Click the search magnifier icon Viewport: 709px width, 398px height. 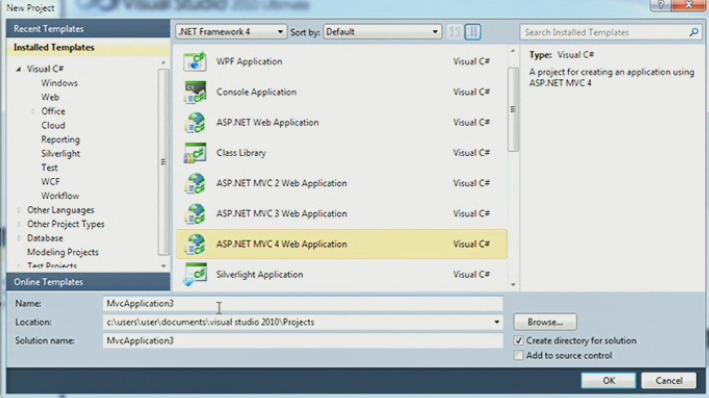click(x=694, y=32)
